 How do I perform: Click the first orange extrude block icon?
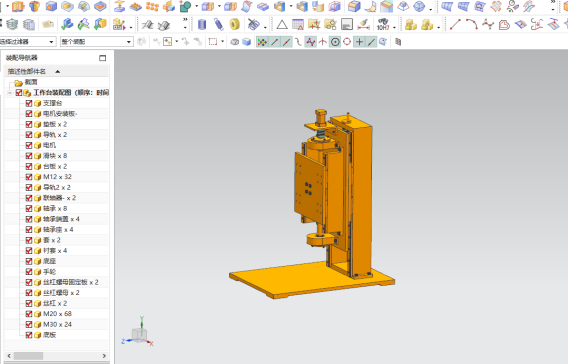tap(18, 6)
